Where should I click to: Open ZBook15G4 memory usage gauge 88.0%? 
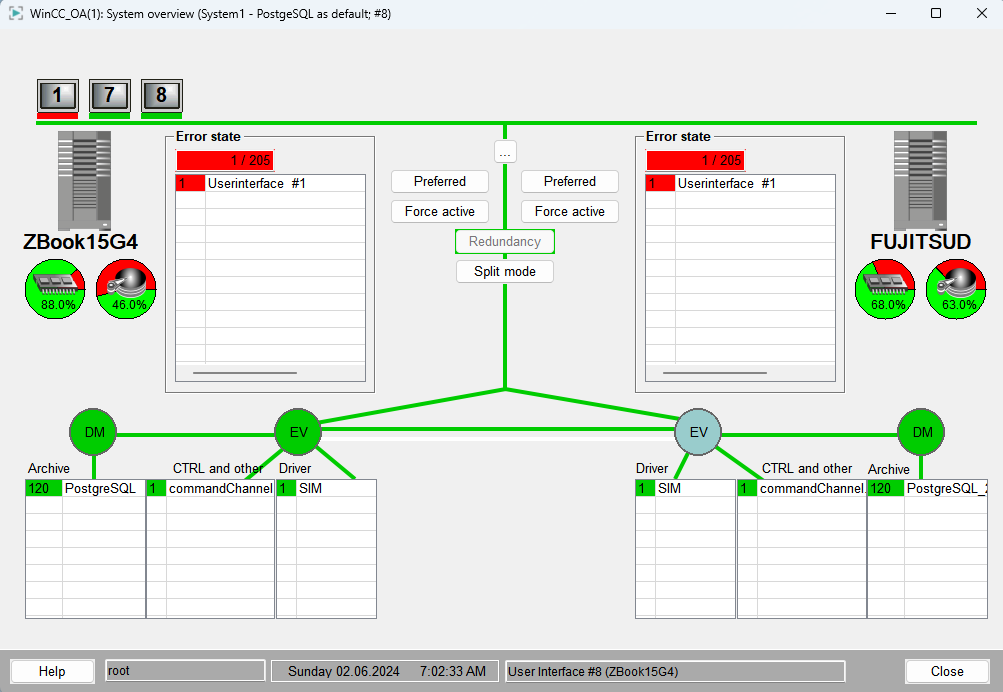pyautogui.click(x=54, y=290)
